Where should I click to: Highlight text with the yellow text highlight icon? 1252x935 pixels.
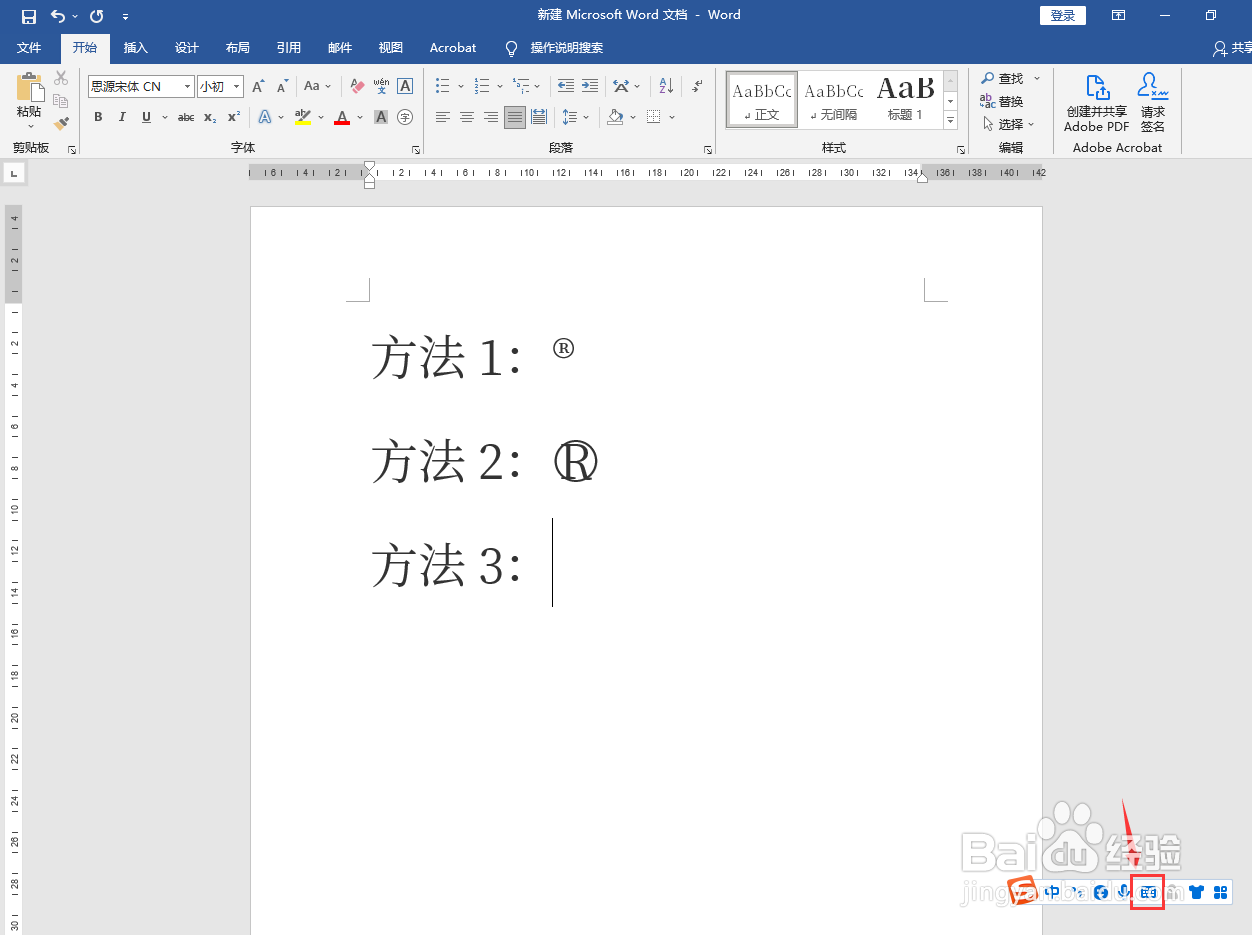tap(301, 117)
